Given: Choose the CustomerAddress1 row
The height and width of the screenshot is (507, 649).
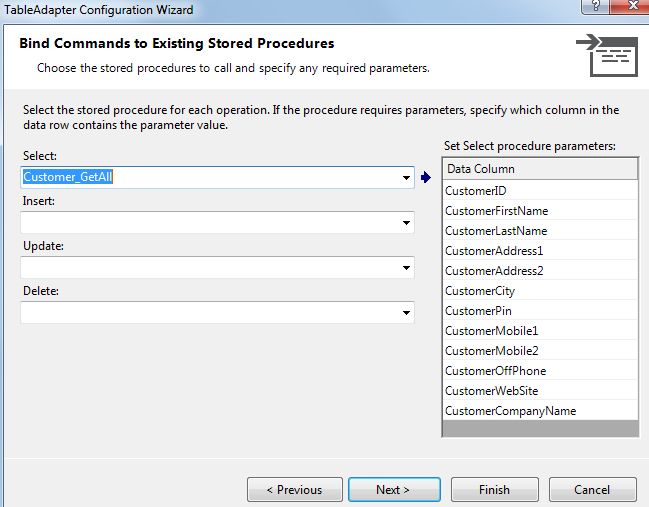Looking at the screenshot, I should pos(540,251).
